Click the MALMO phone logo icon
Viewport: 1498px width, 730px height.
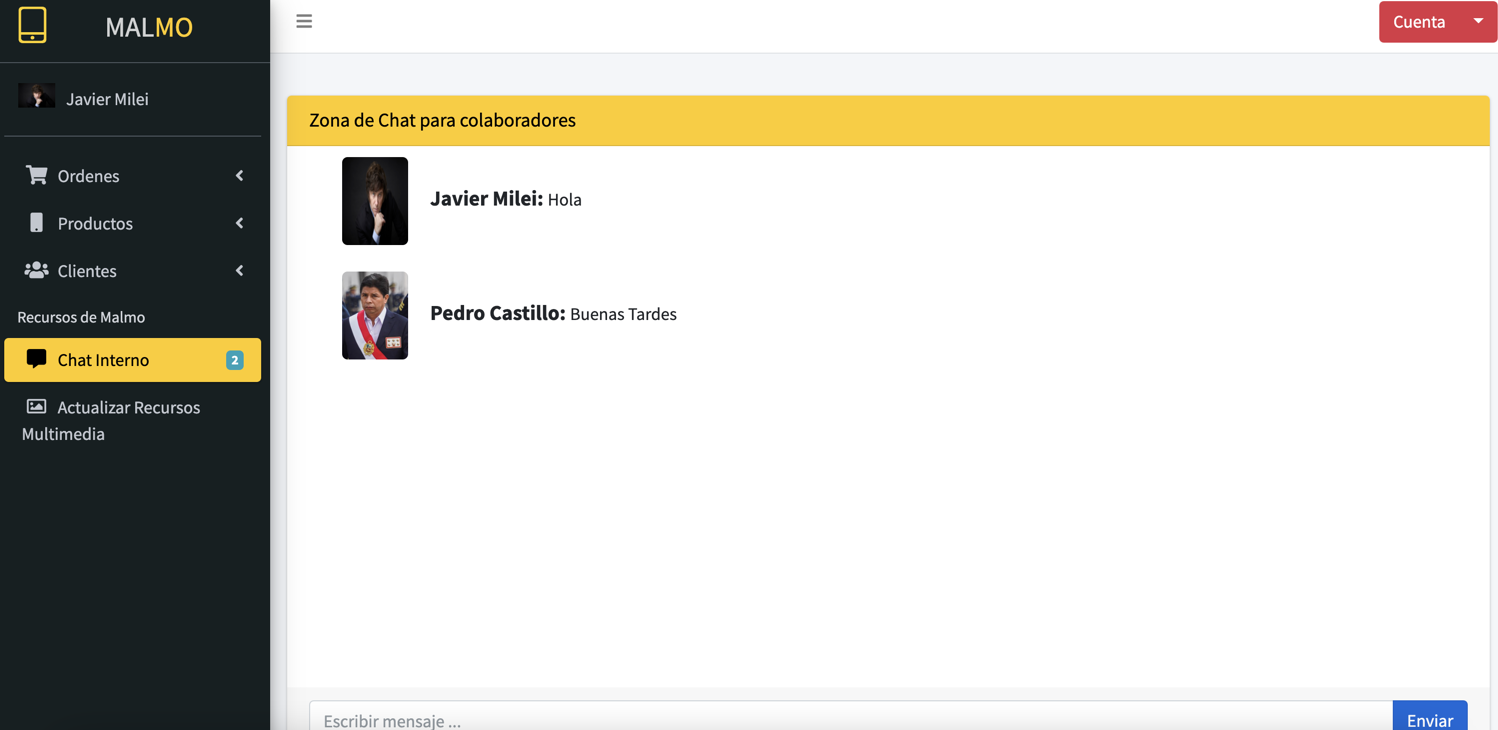pyautogui.click(x=33, y=26)
